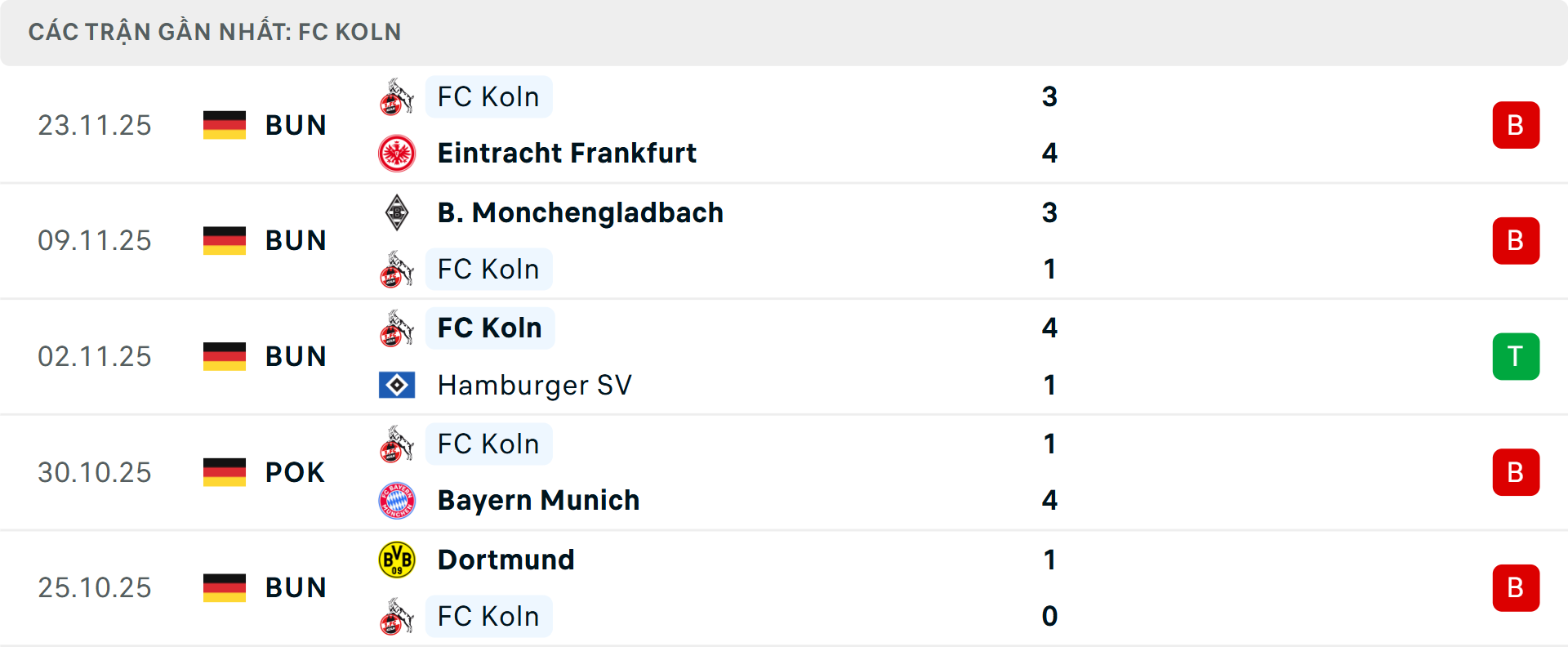1568x647 pixels.
Task: Open the Bayern Munich team link
Action: click(x=538, y=501)
